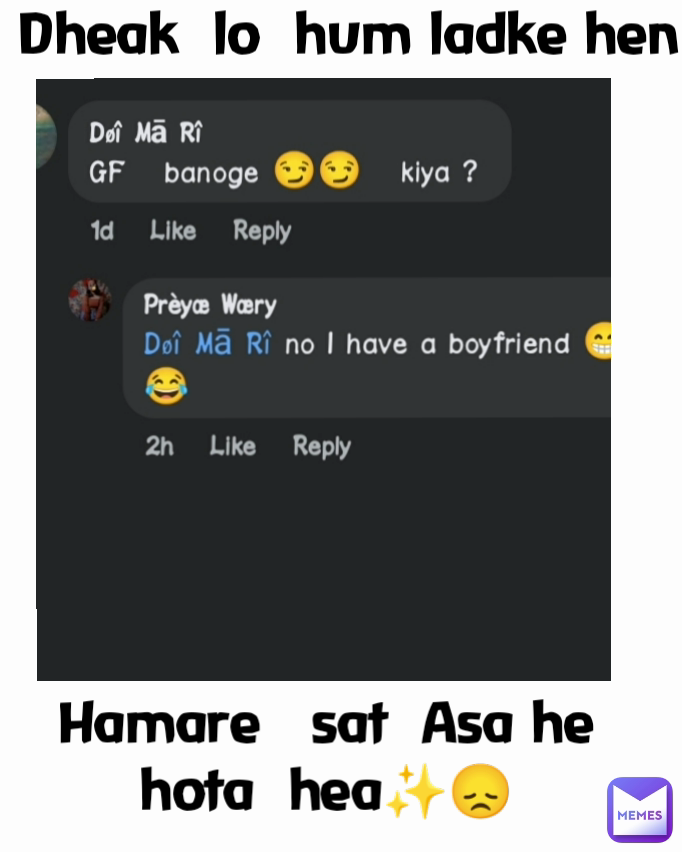
Task: Reply to the GF banoge comment
Action: [262, 231]
